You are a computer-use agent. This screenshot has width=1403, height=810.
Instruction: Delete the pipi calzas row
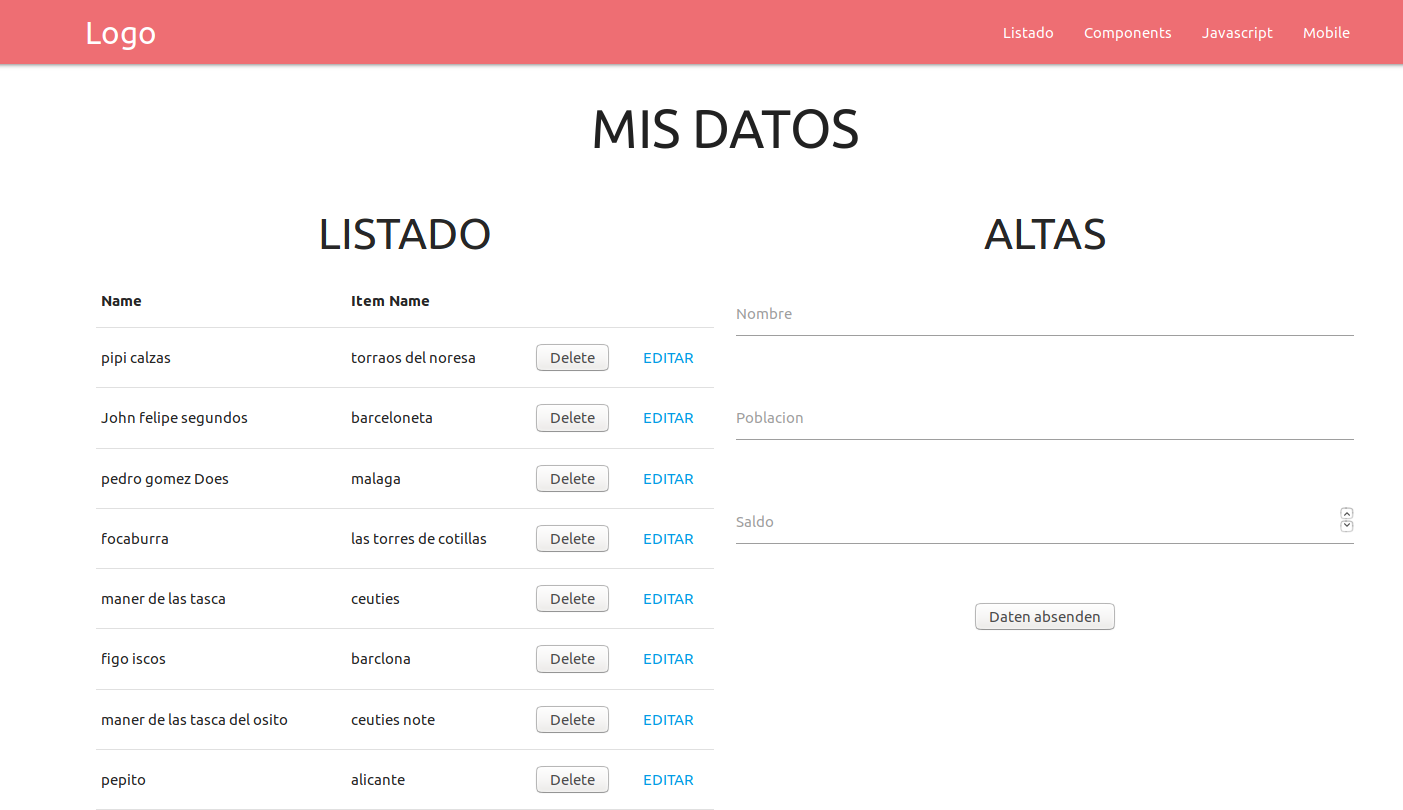[x=572, y=358]
